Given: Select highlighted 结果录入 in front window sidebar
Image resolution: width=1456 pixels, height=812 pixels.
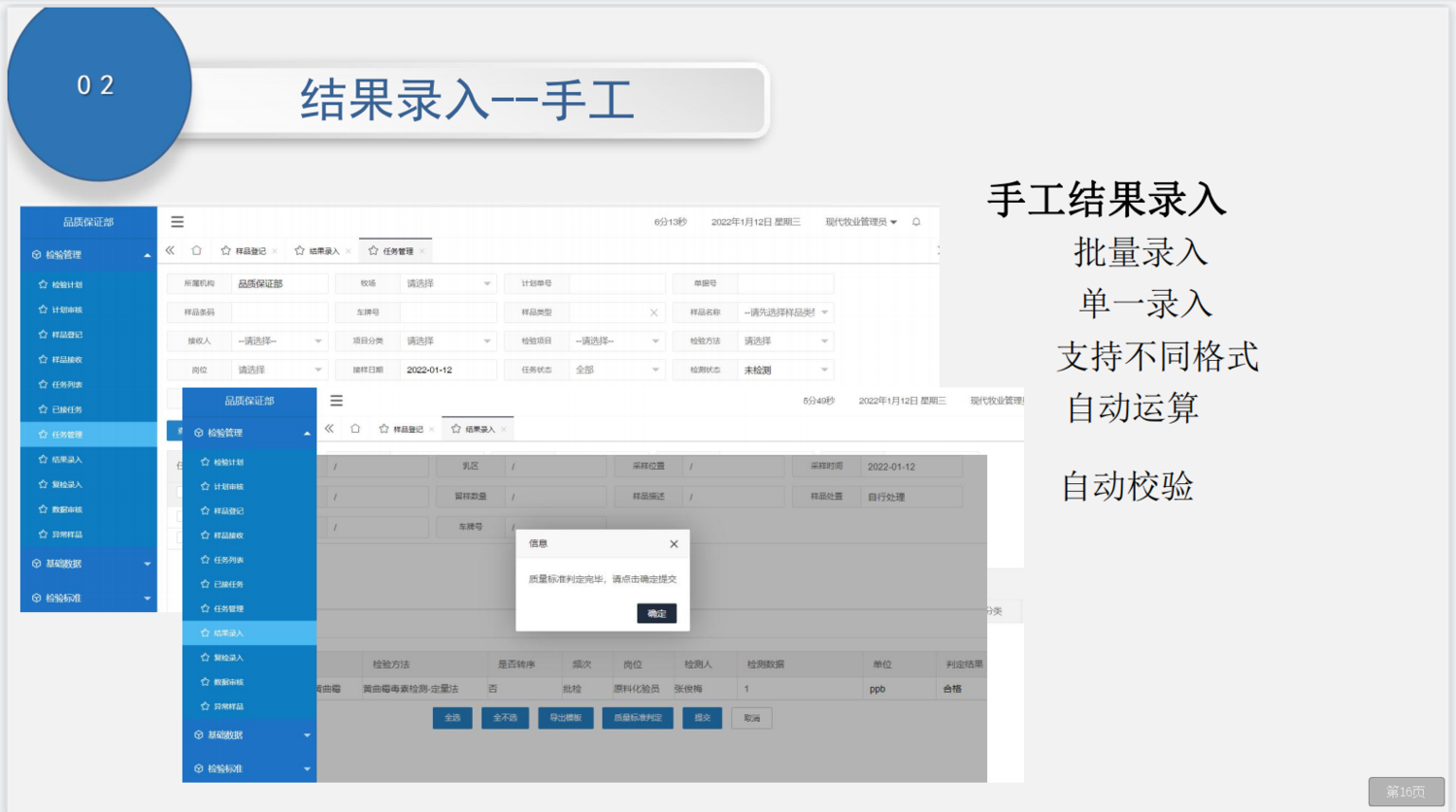Looking at the screenshot, I should tap(249, 633).
